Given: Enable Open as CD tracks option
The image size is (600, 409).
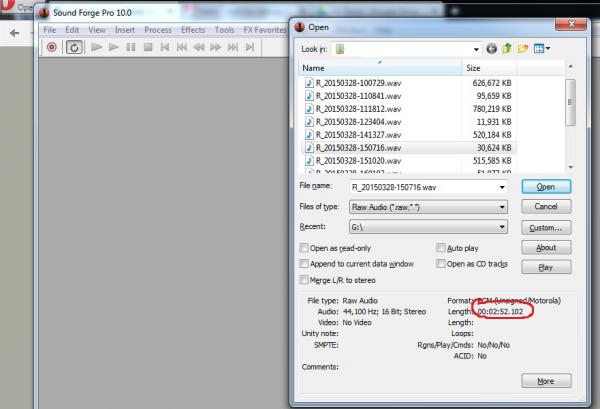Looking at the screenshot, I should (x=441, y=263).
